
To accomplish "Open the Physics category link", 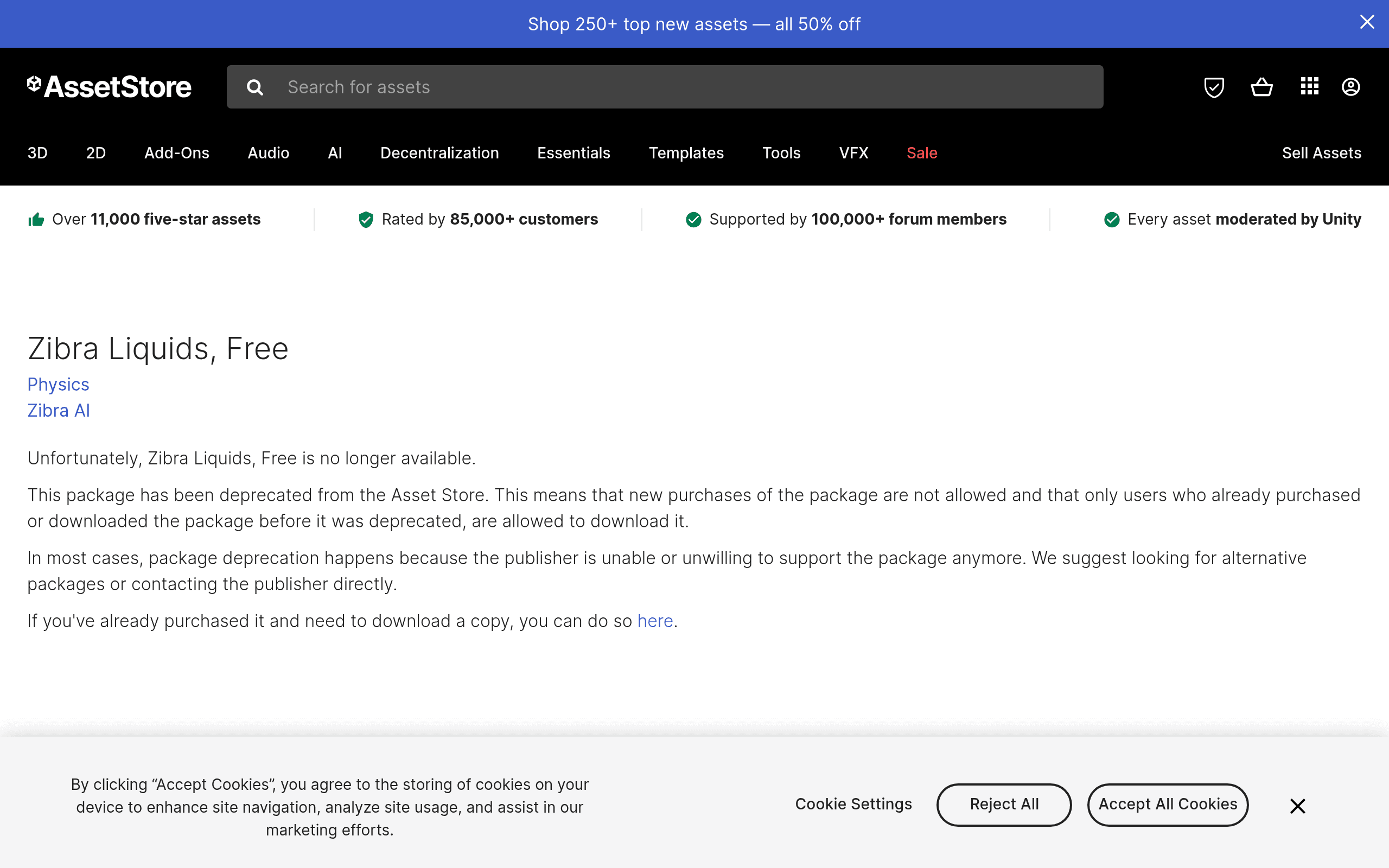I will pos(58,384).
